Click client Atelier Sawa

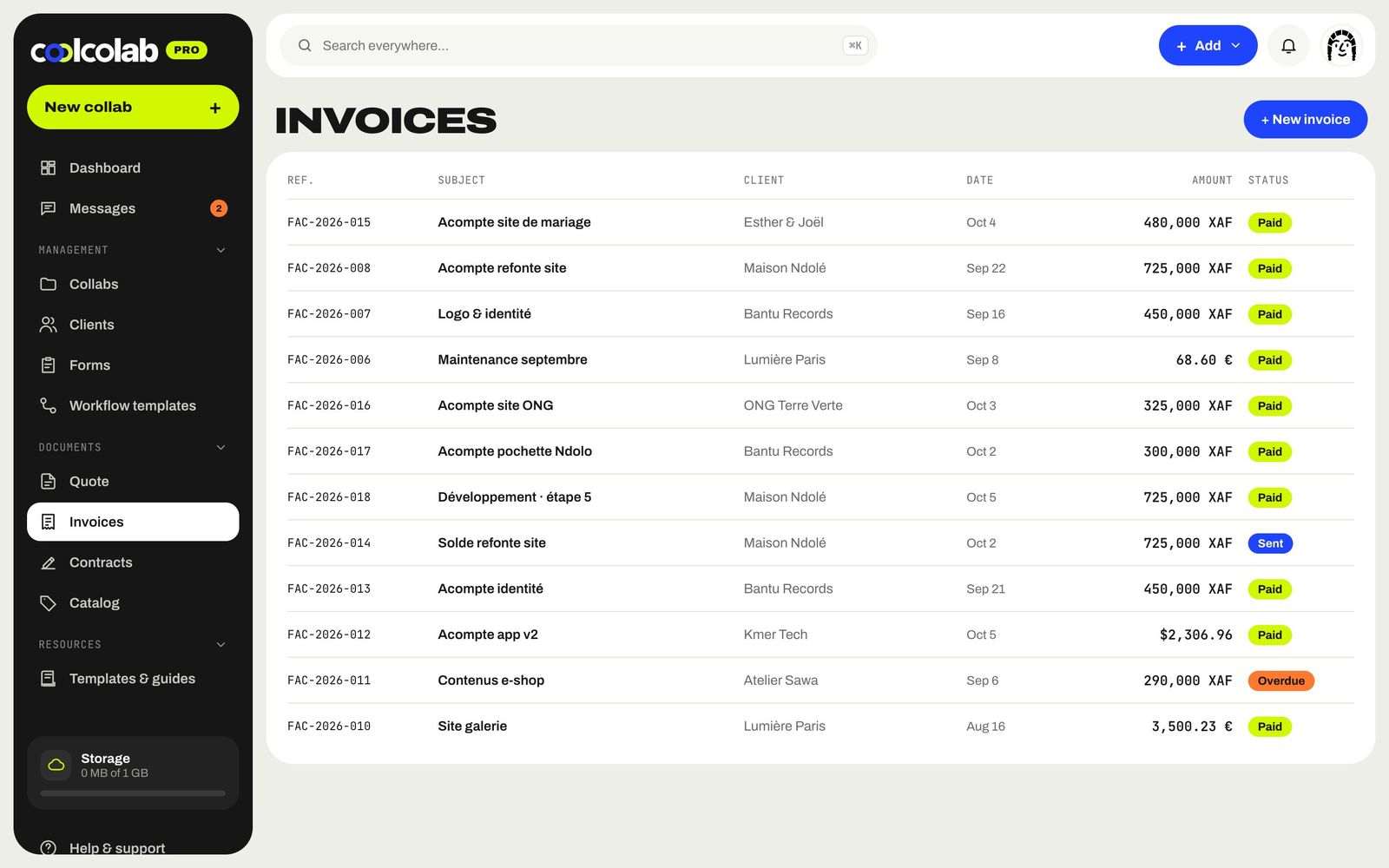(780, 681)
